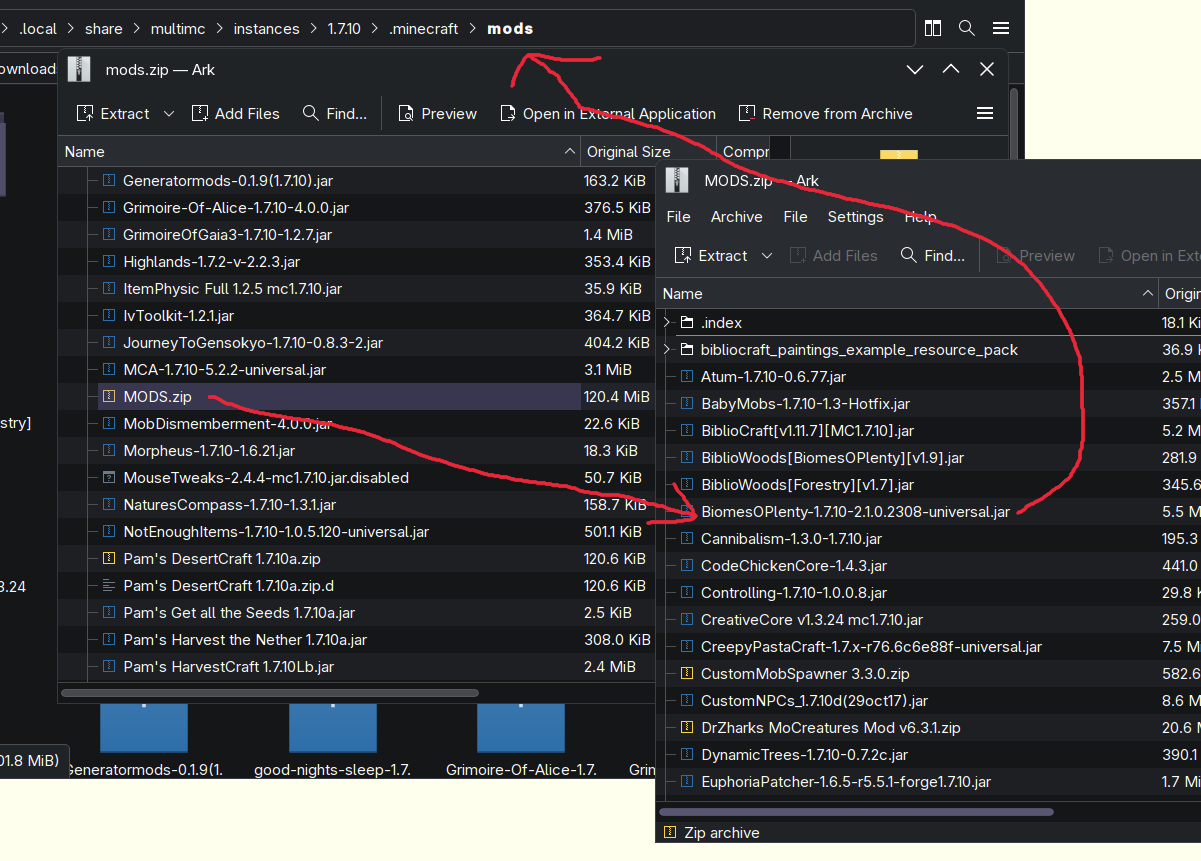Open Archive menu in MODS.zip window

click(736, 217)
